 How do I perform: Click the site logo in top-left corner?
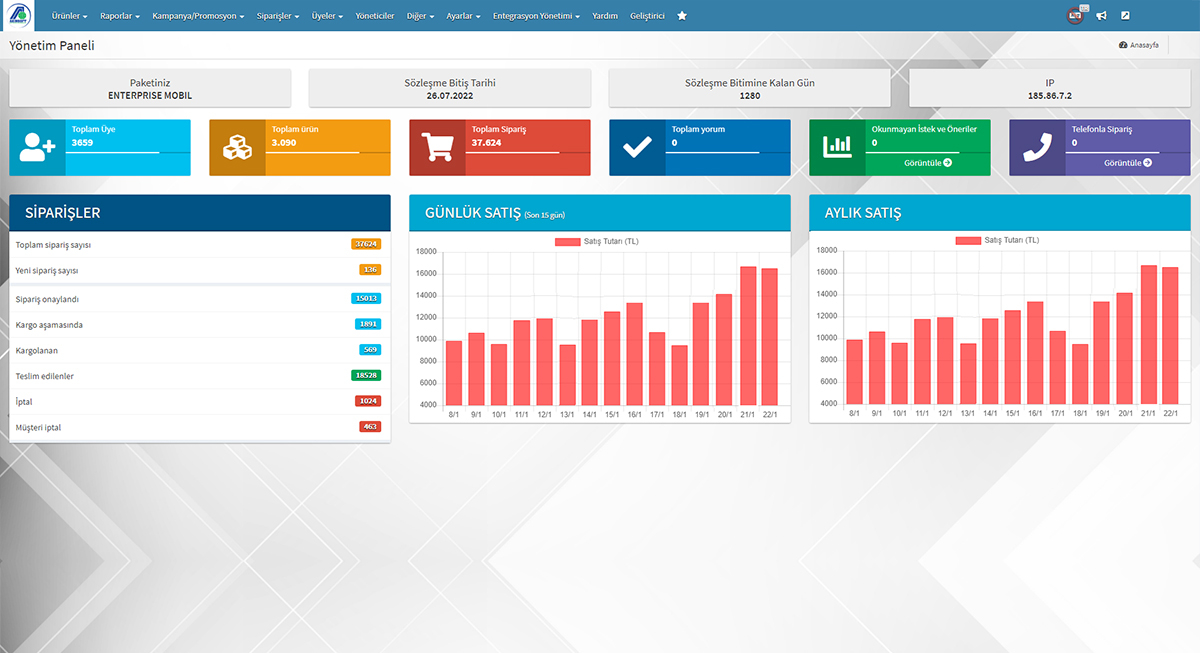[18, 16]
